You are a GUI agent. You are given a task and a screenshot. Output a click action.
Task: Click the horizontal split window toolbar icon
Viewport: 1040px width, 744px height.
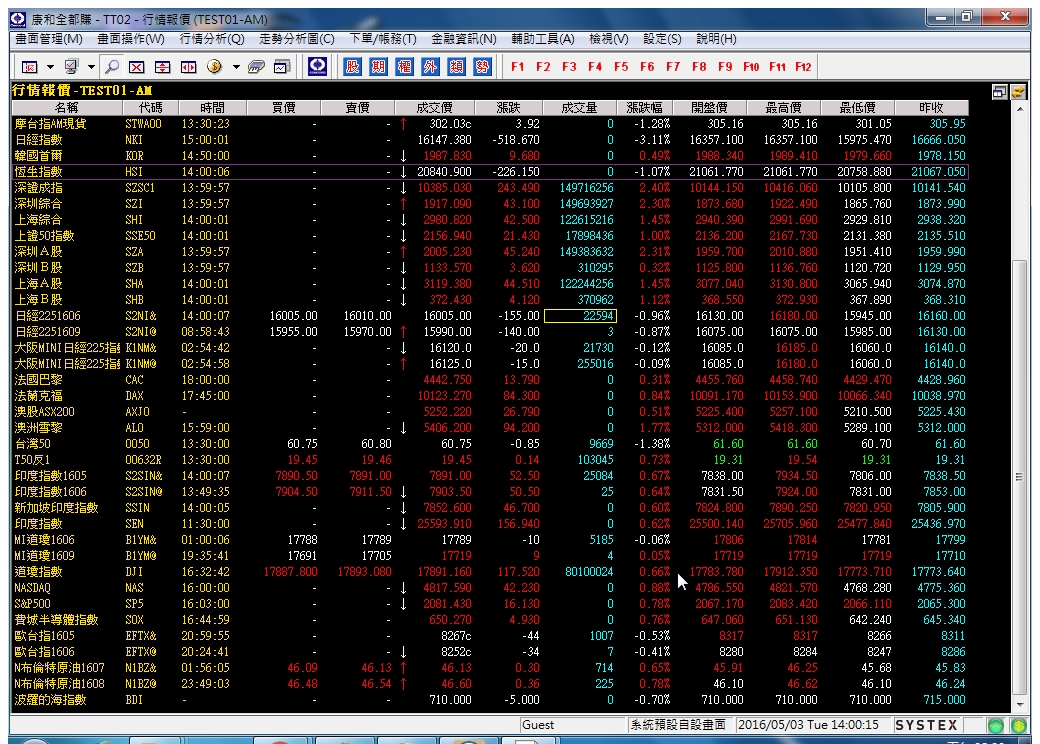click(x=189, y=67)
